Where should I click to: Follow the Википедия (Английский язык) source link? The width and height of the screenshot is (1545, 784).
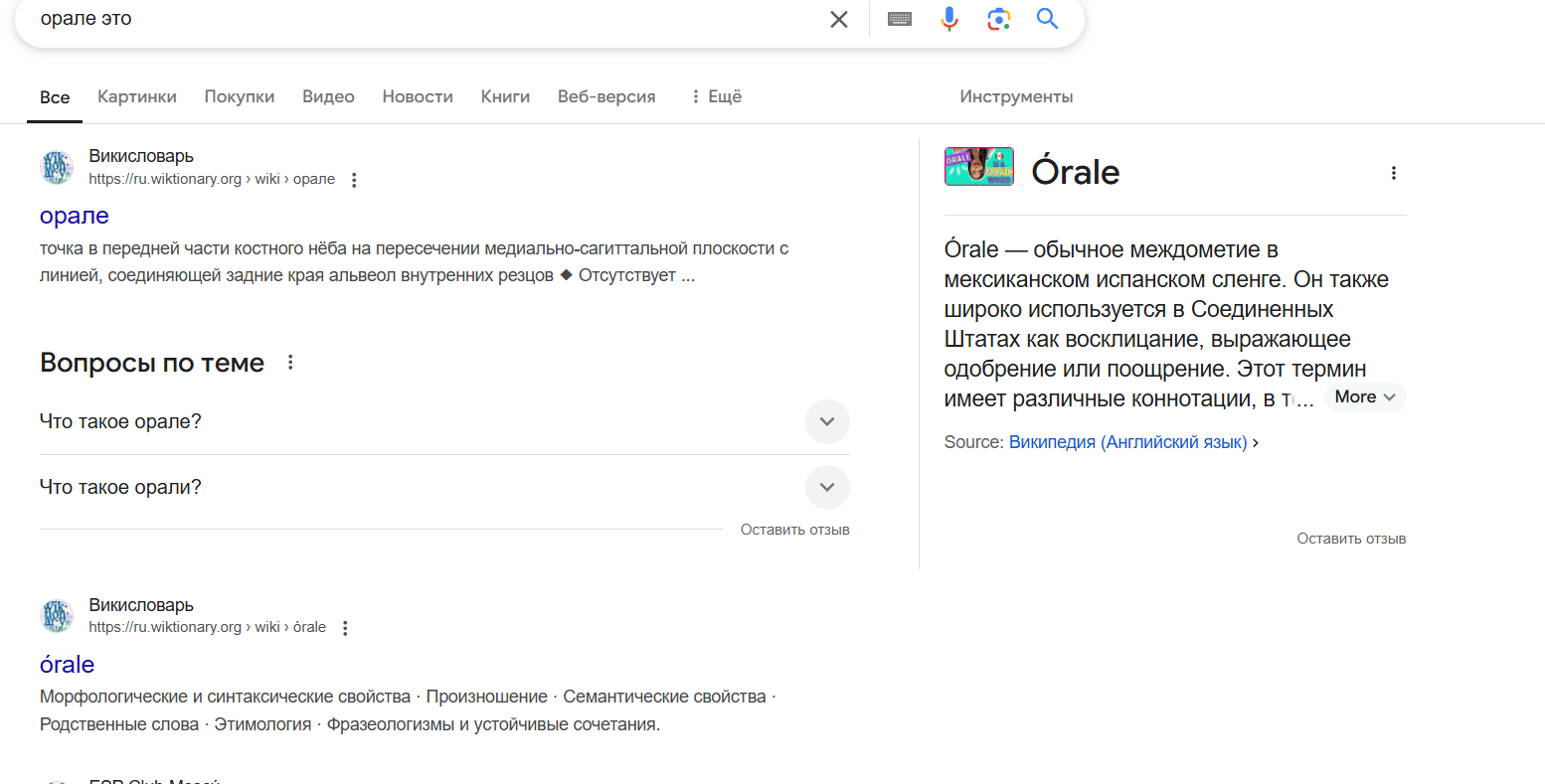coord(1127,442)
